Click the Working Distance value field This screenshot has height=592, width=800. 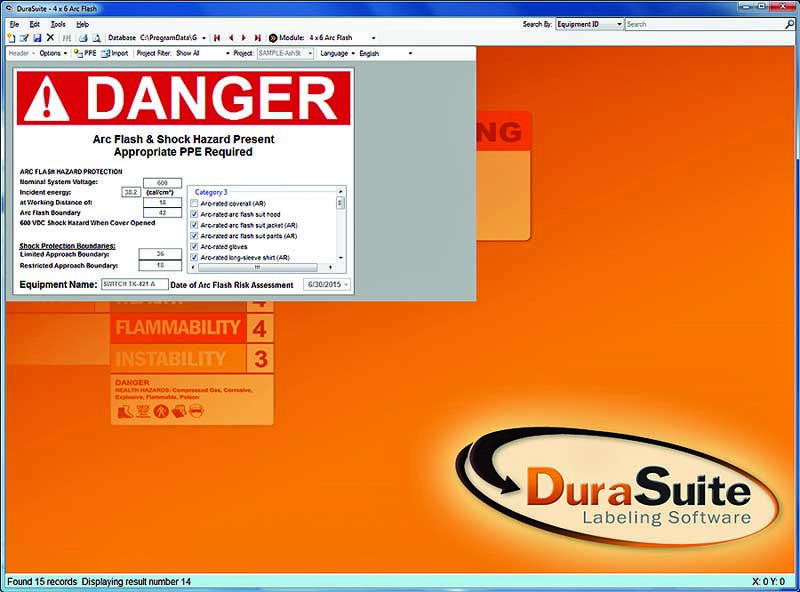(162, 203)
